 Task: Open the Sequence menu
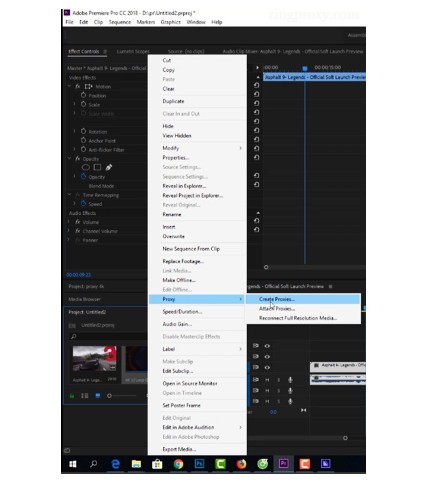click(x=120, y=22)
